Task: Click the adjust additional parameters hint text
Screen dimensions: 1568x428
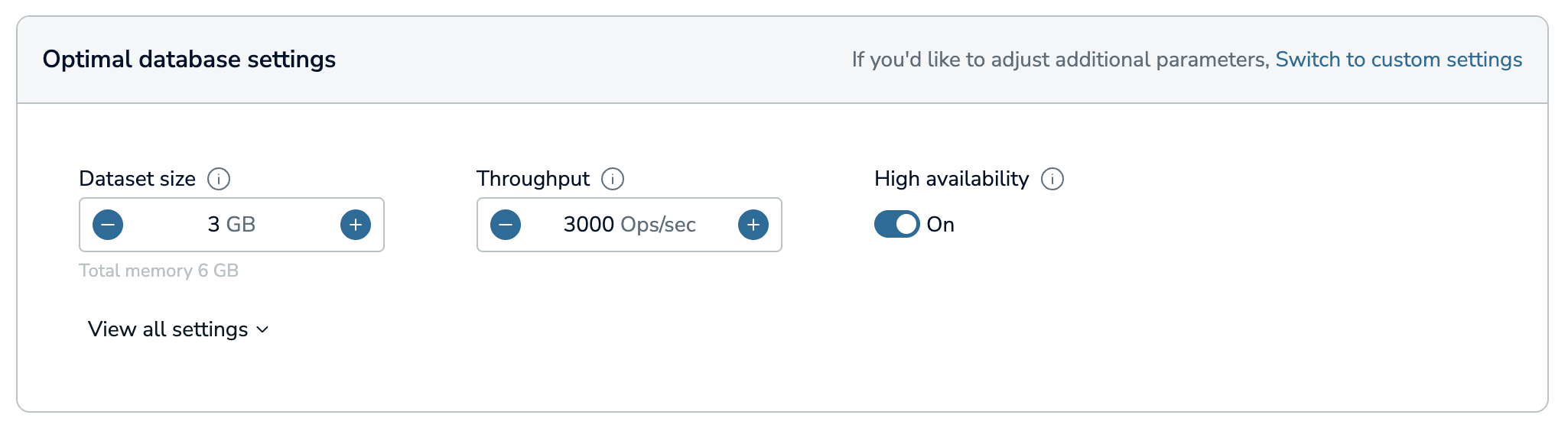Action: (1061, 60)
